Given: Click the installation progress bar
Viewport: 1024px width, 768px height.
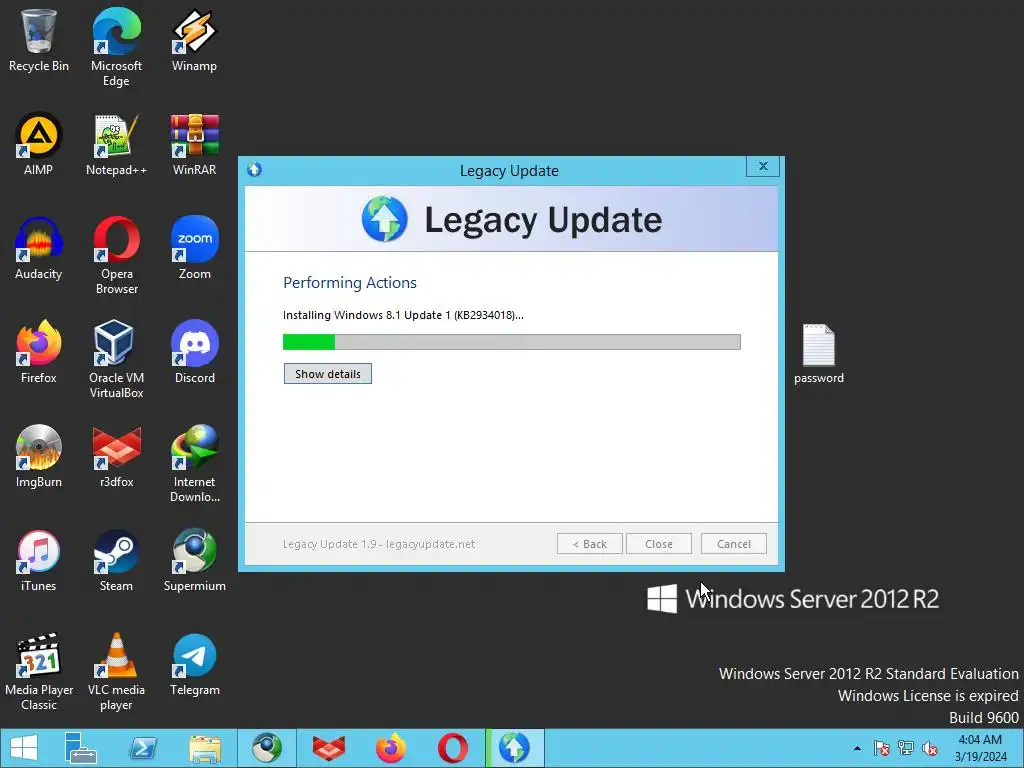Looking at the screenshot, I should click(512, 342).
